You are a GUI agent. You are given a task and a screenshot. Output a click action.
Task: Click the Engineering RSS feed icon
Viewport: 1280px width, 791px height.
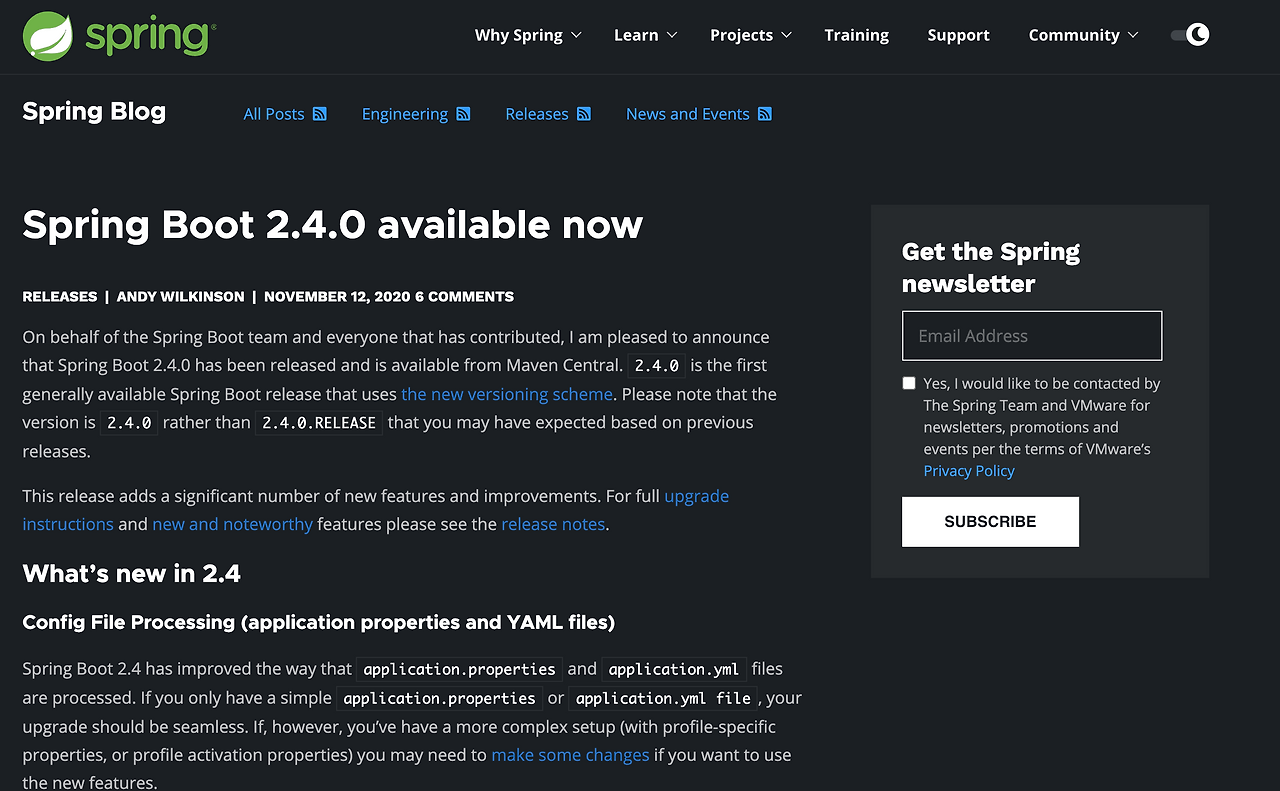(462, 113)
